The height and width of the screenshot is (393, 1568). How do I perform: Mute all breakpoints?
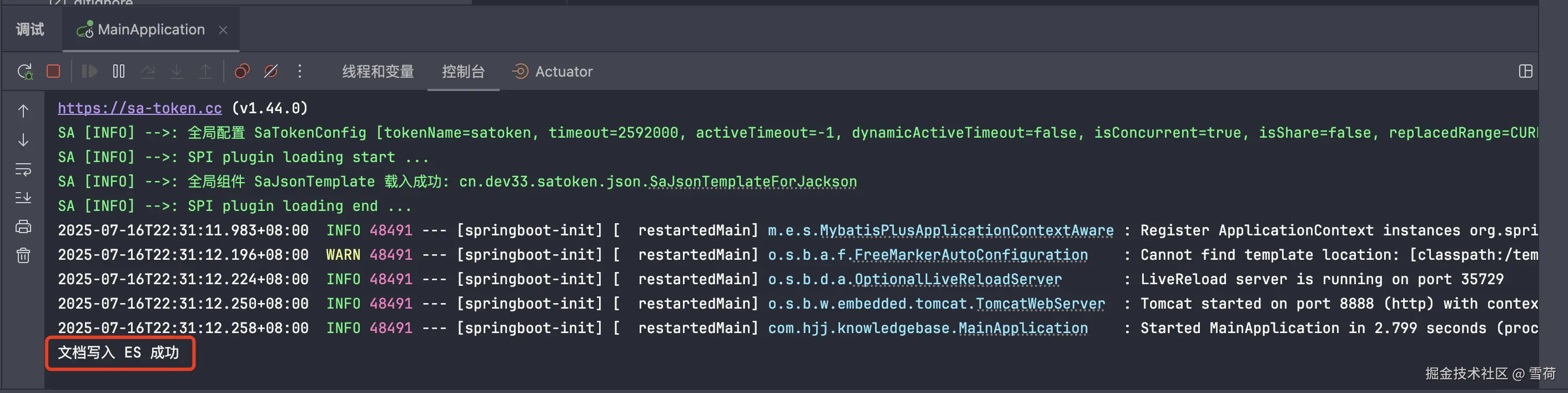[271, 72]
